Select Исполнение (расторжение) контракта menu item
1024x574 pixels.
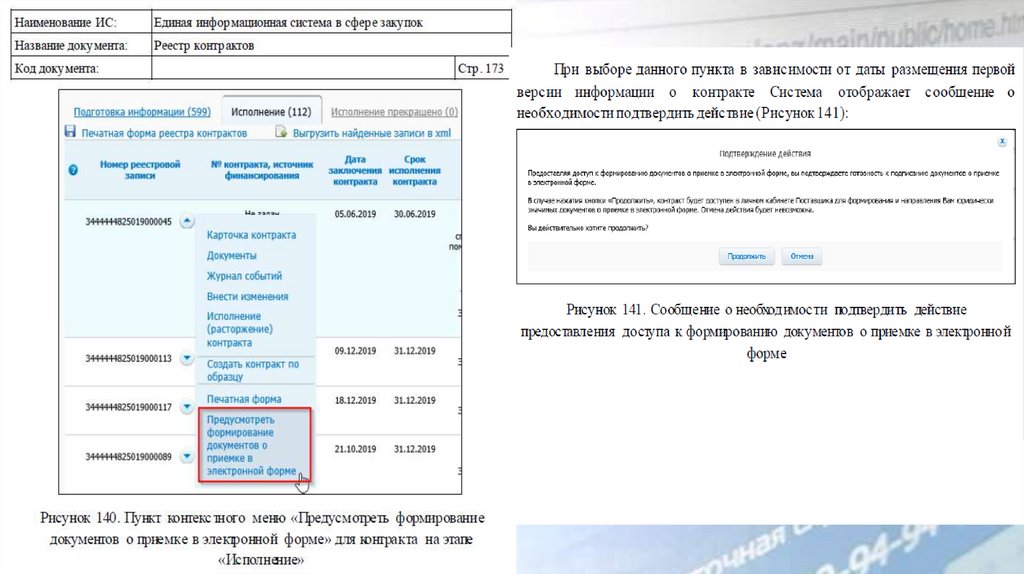pos(241,329)
